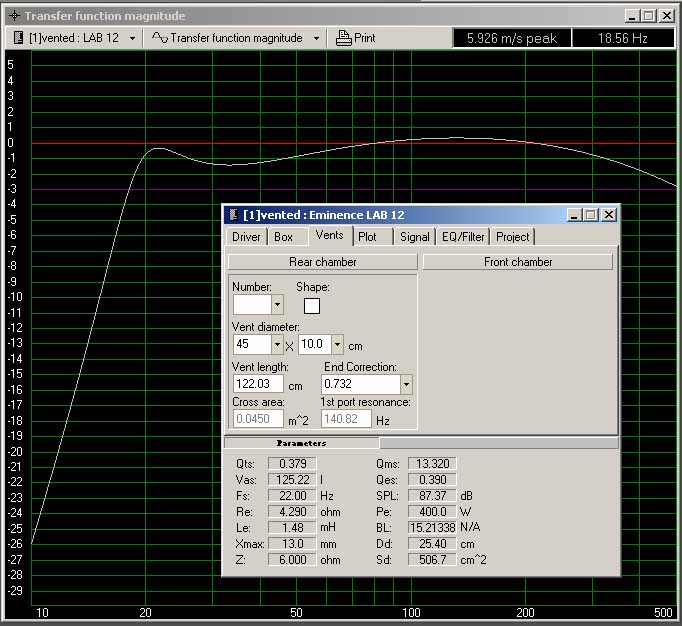Click the vent diameter field showing 45
The height and width of the screenshot is (626, 682).
[x=252, y=344]
